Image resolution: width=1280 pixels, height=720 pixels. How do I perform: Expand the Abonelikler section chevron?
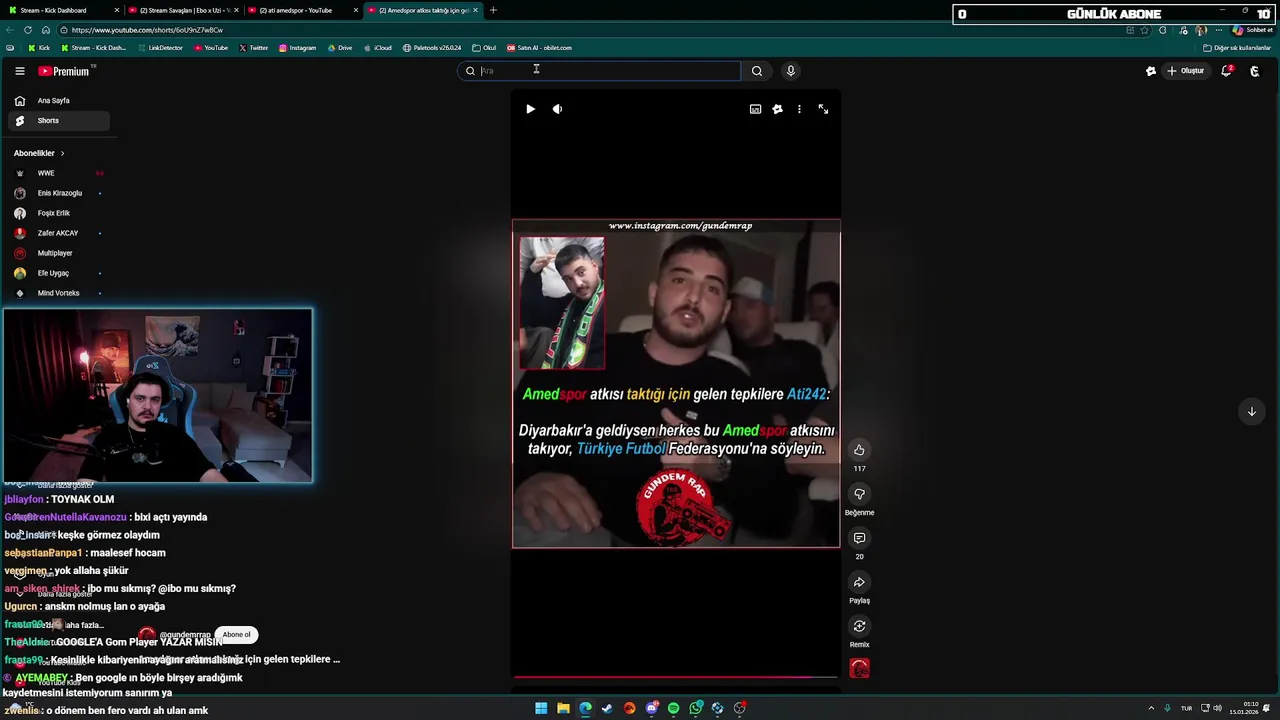click(x=62, y=153)
